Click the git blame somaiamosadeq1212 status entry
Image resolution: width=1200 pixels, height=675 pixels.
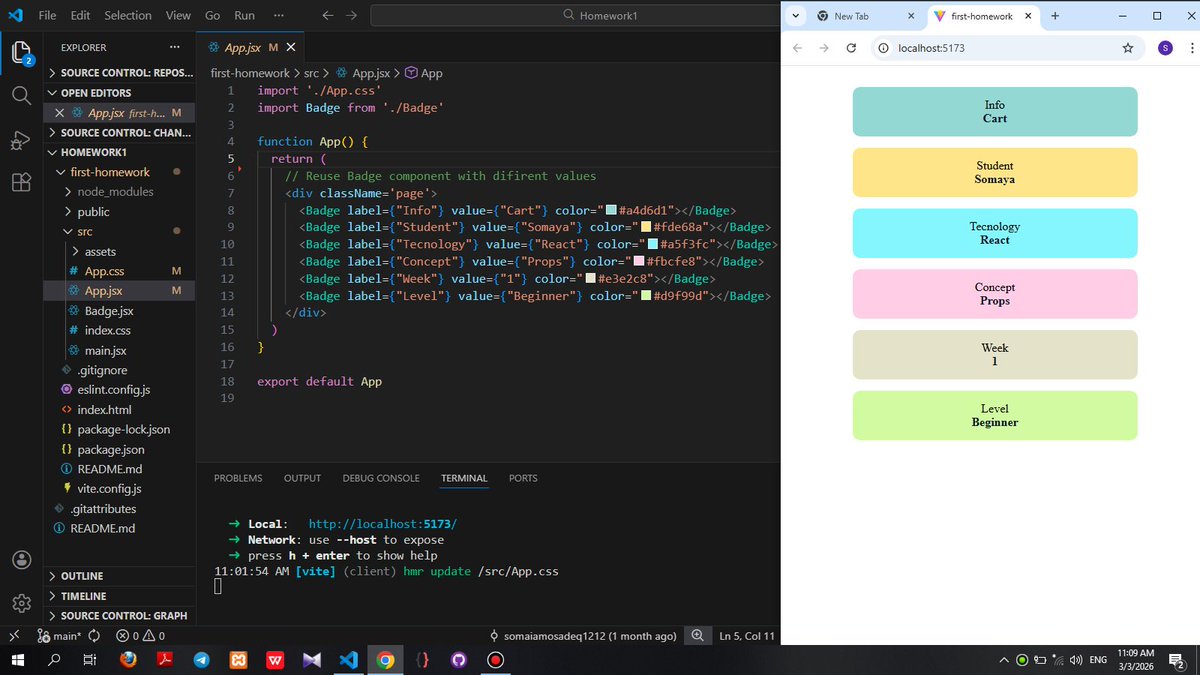583,636
